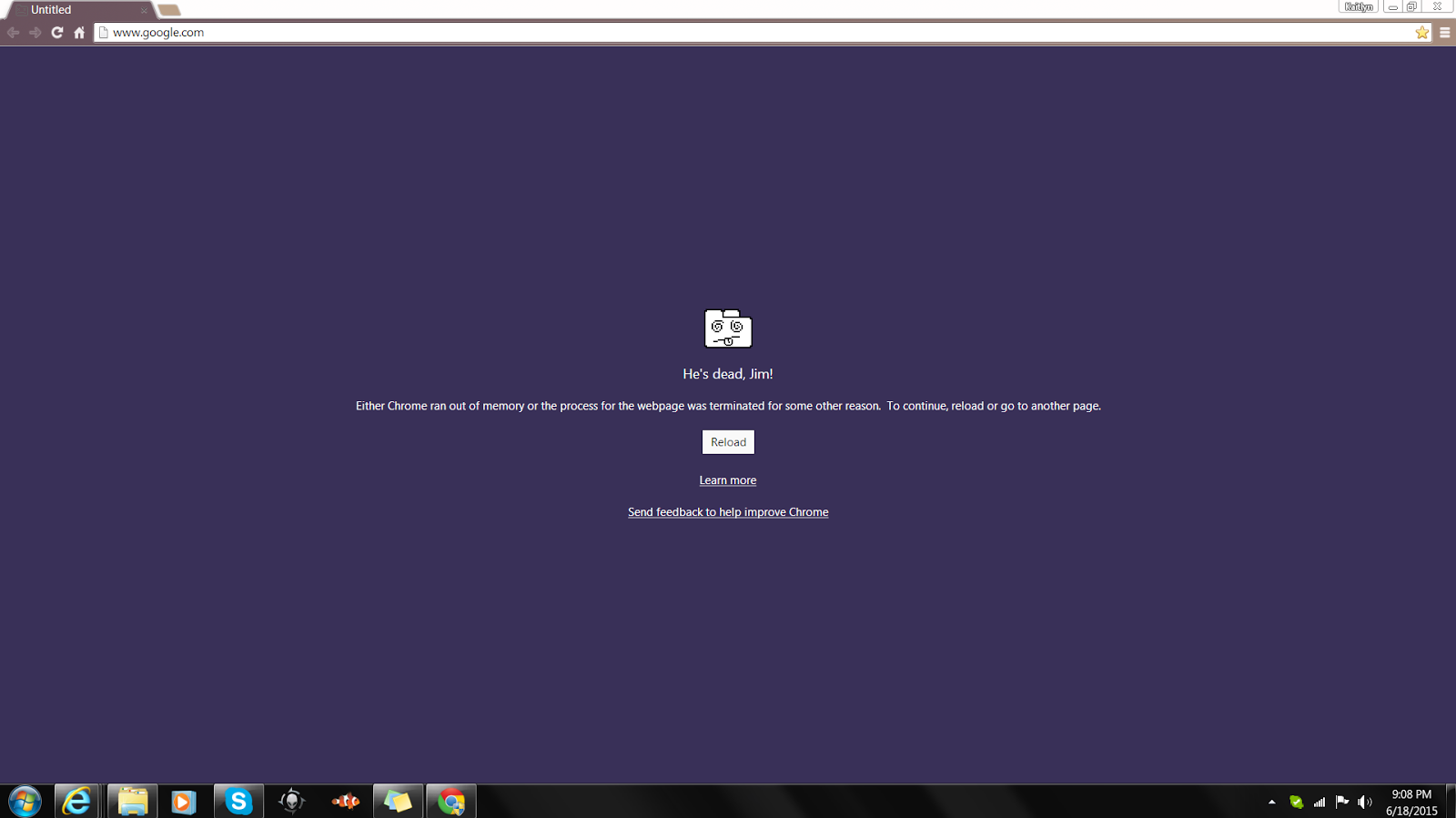Viewport: 1456px width, 818px height.
Task: Close the Chrome window
Action: pos(1437,6)
